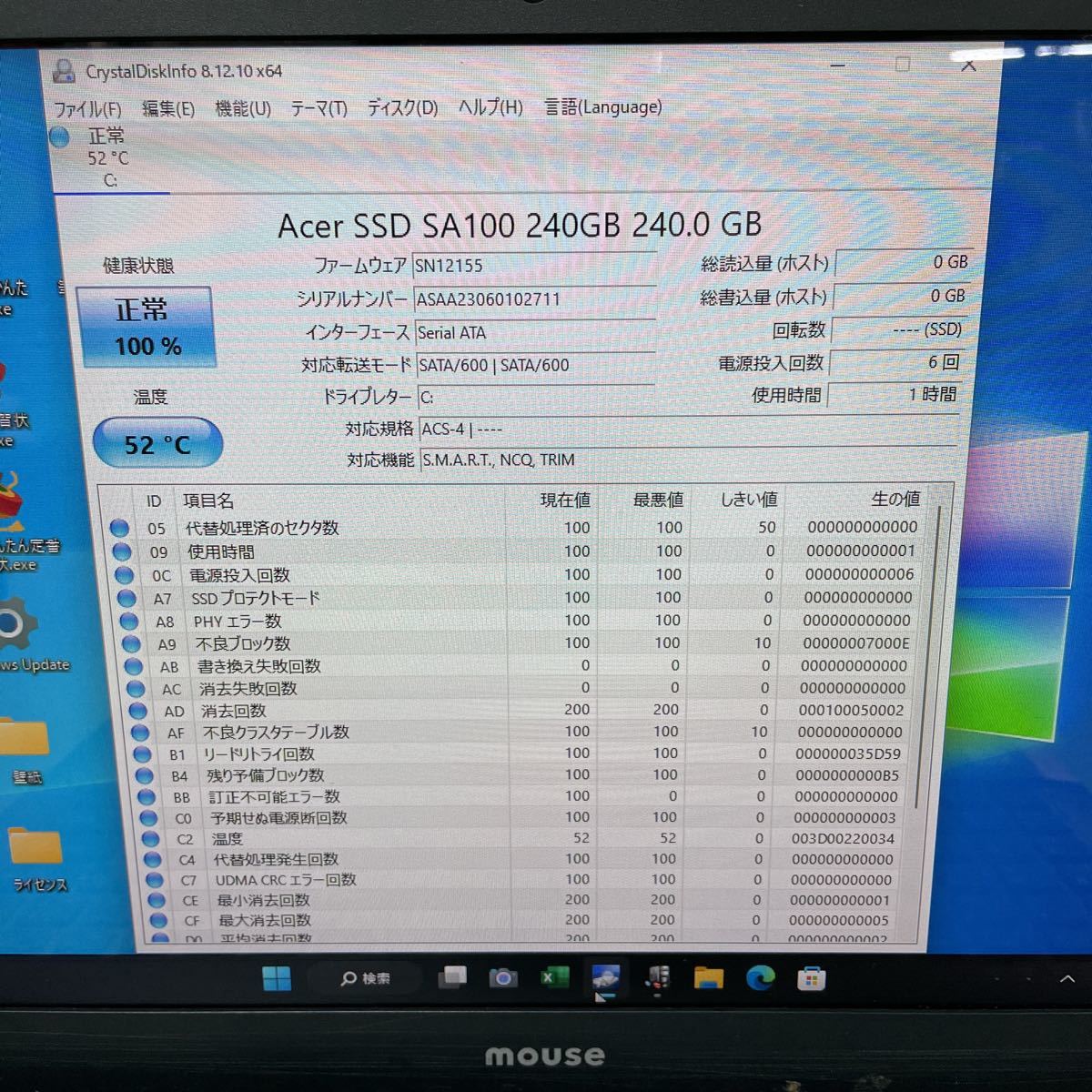Select raw value 000100050002 in 消去回数 row
This screenshot has width=1092, height=1092.
pyautogui.click(x=851, y=710)
